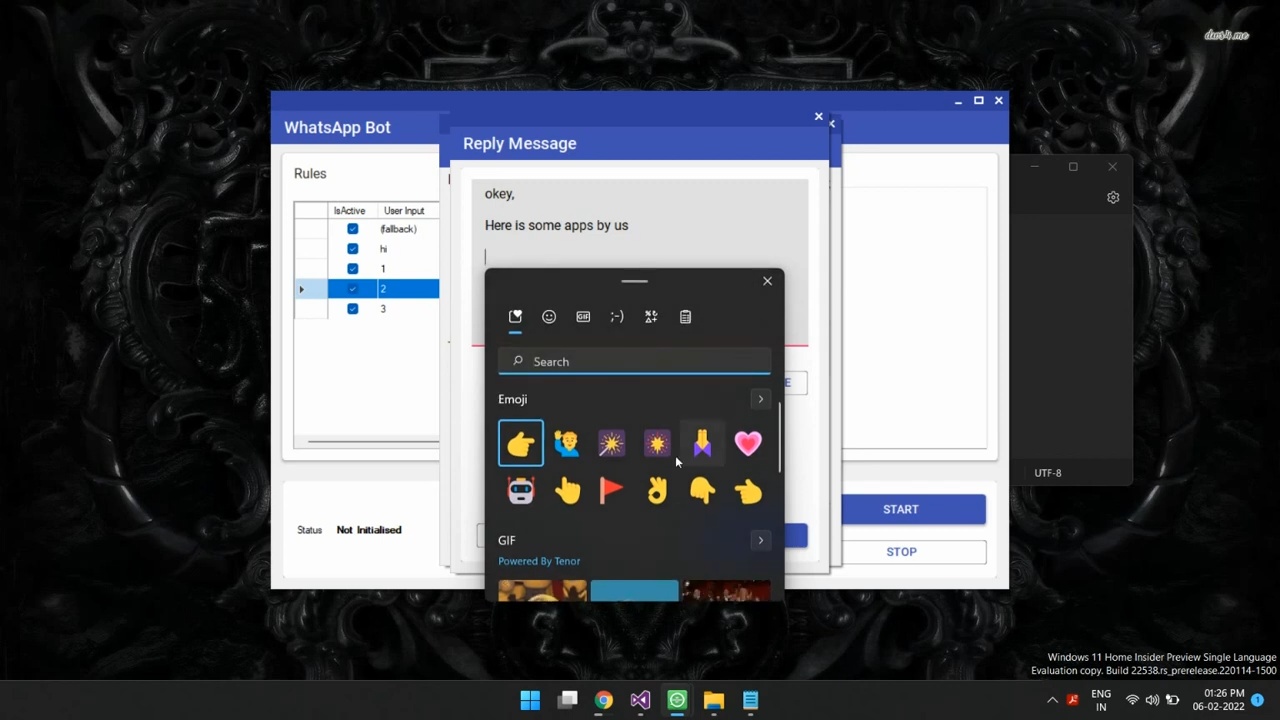
Task: Open the Clipboard history tab
Action: pyautogui.click(x=685, y=317)
